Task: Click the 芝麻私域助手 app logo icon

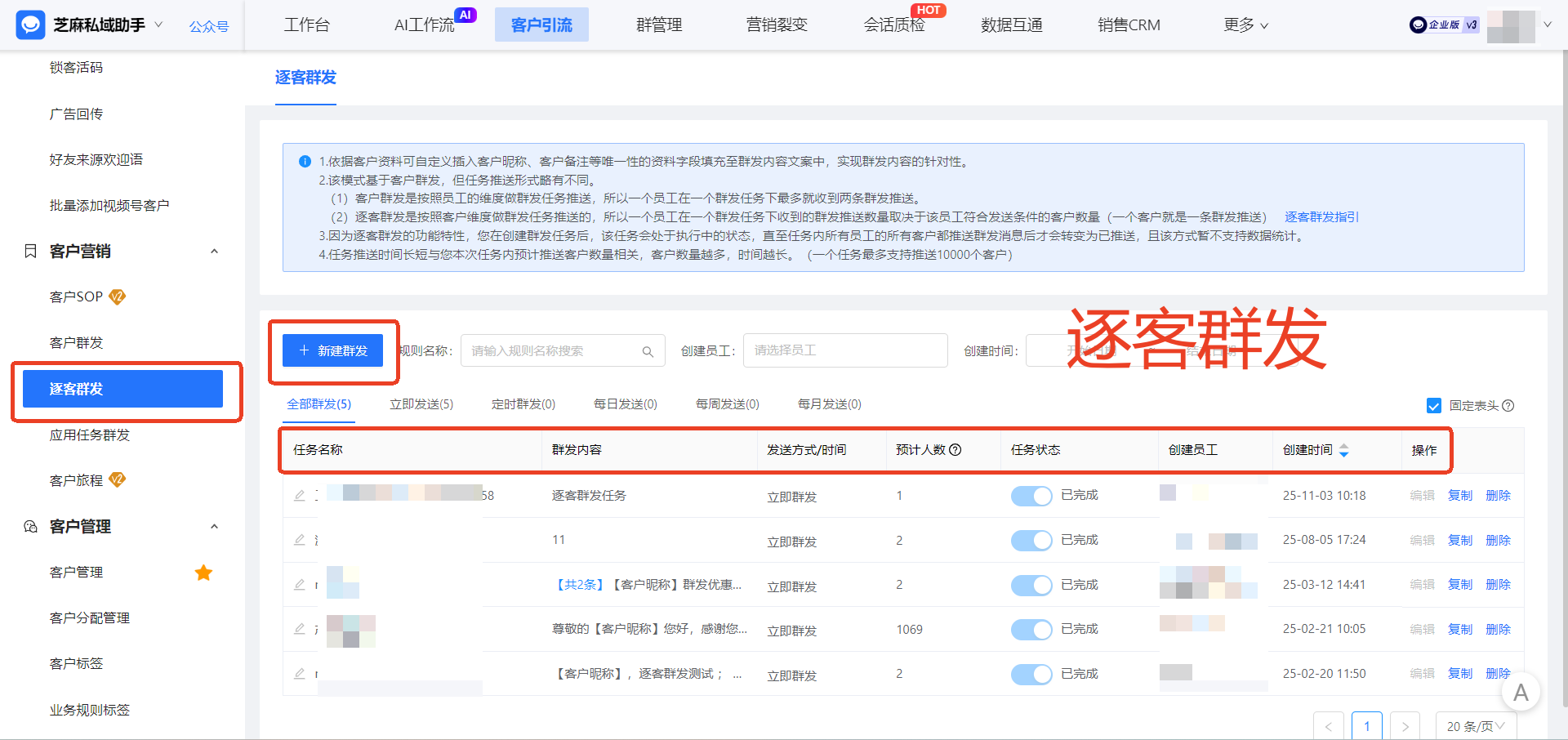Action: tap(29, 25)
